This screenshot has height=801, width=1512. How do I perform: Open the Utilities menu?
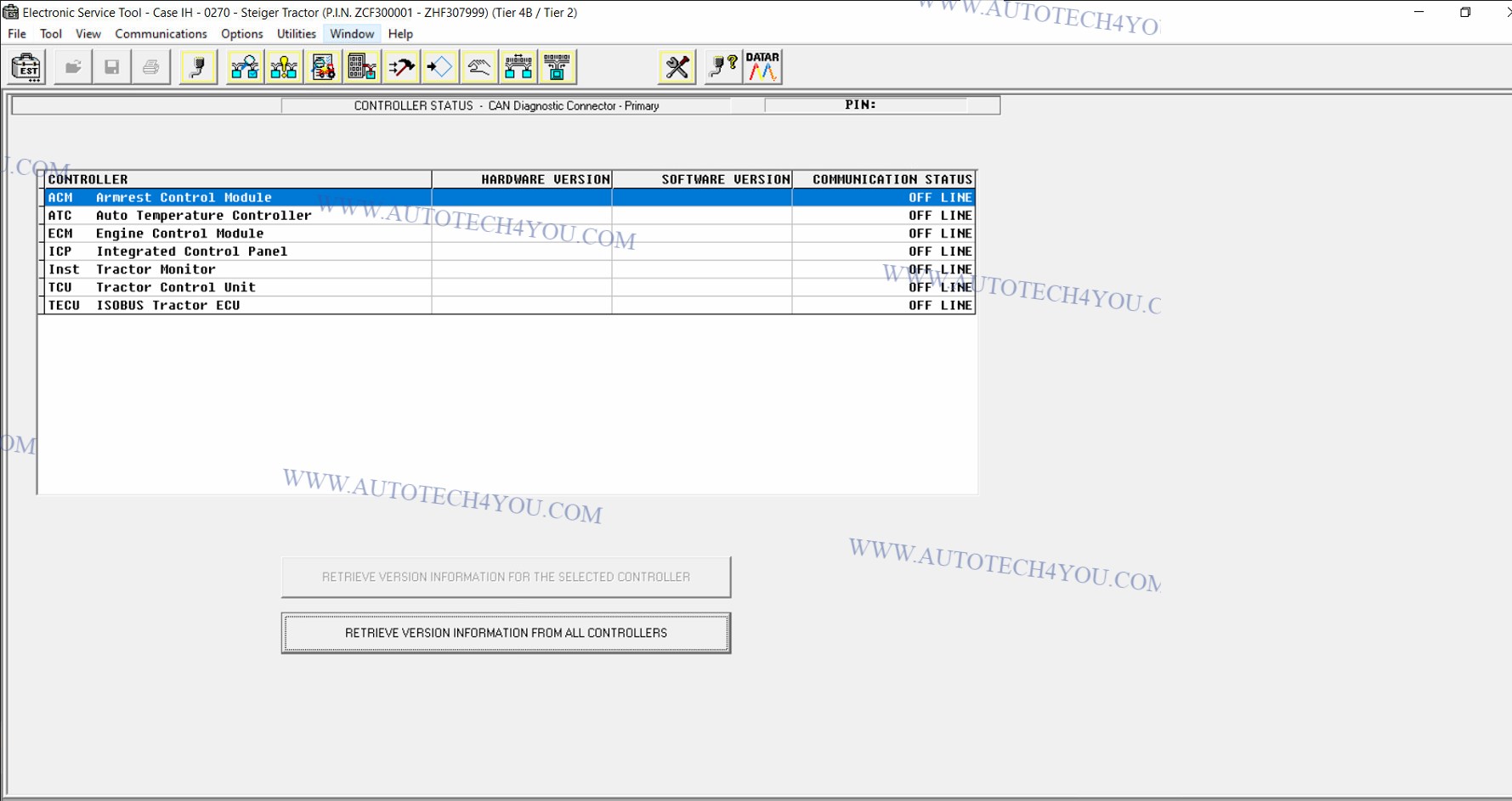[296, 34]
